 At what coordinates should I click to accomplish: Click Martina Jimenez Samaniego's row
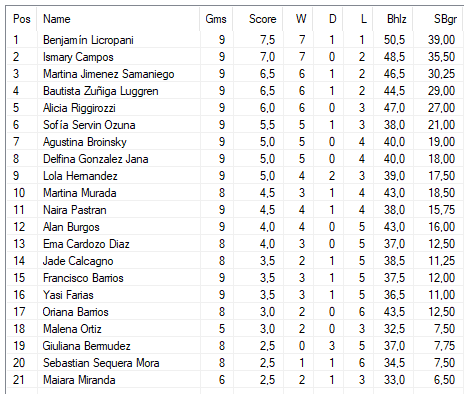click(235, 74)
